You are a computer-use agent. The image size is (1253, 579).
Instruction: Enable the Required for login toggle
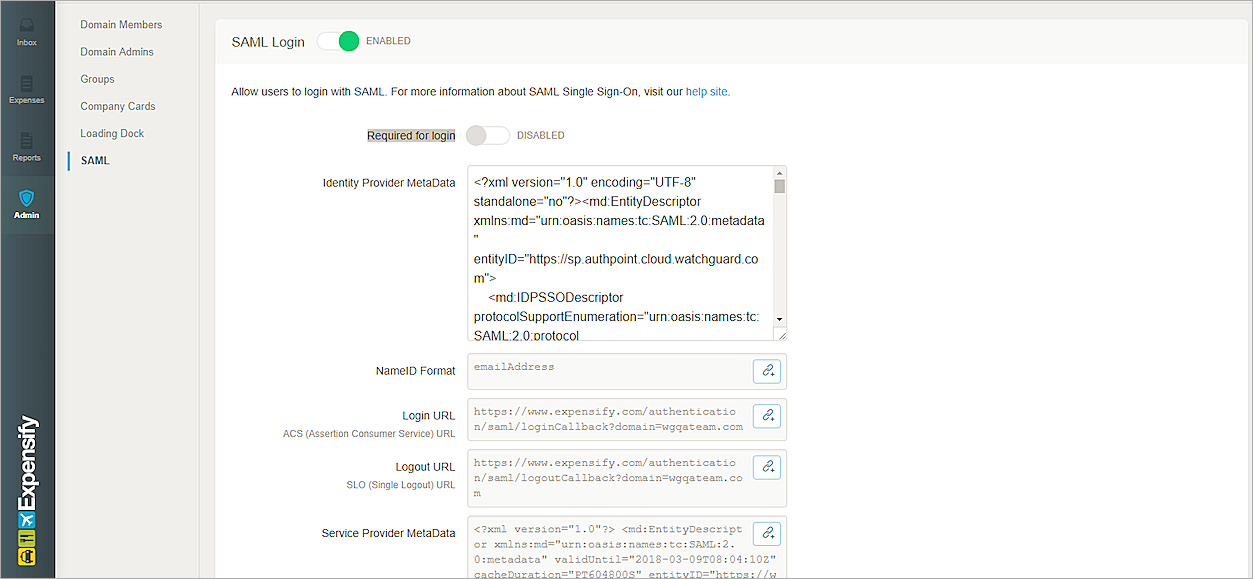coord(488,135)
